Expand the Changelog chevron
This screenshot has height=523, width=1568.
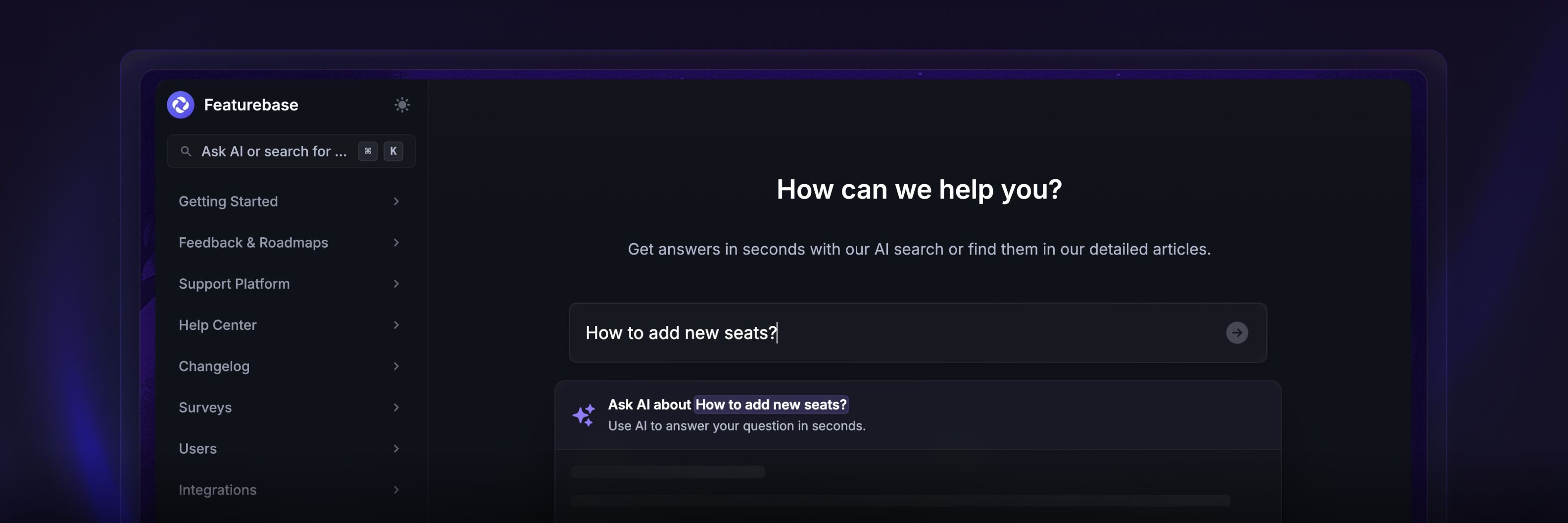coord(396,366)
